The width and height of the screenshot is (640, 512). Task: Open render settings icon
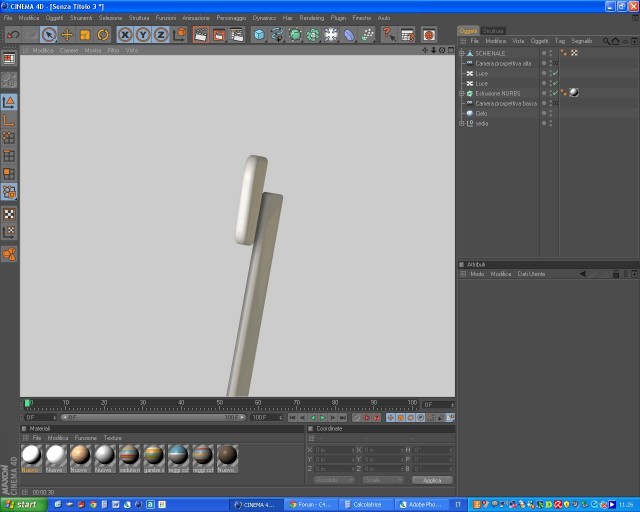coord(237,35)
